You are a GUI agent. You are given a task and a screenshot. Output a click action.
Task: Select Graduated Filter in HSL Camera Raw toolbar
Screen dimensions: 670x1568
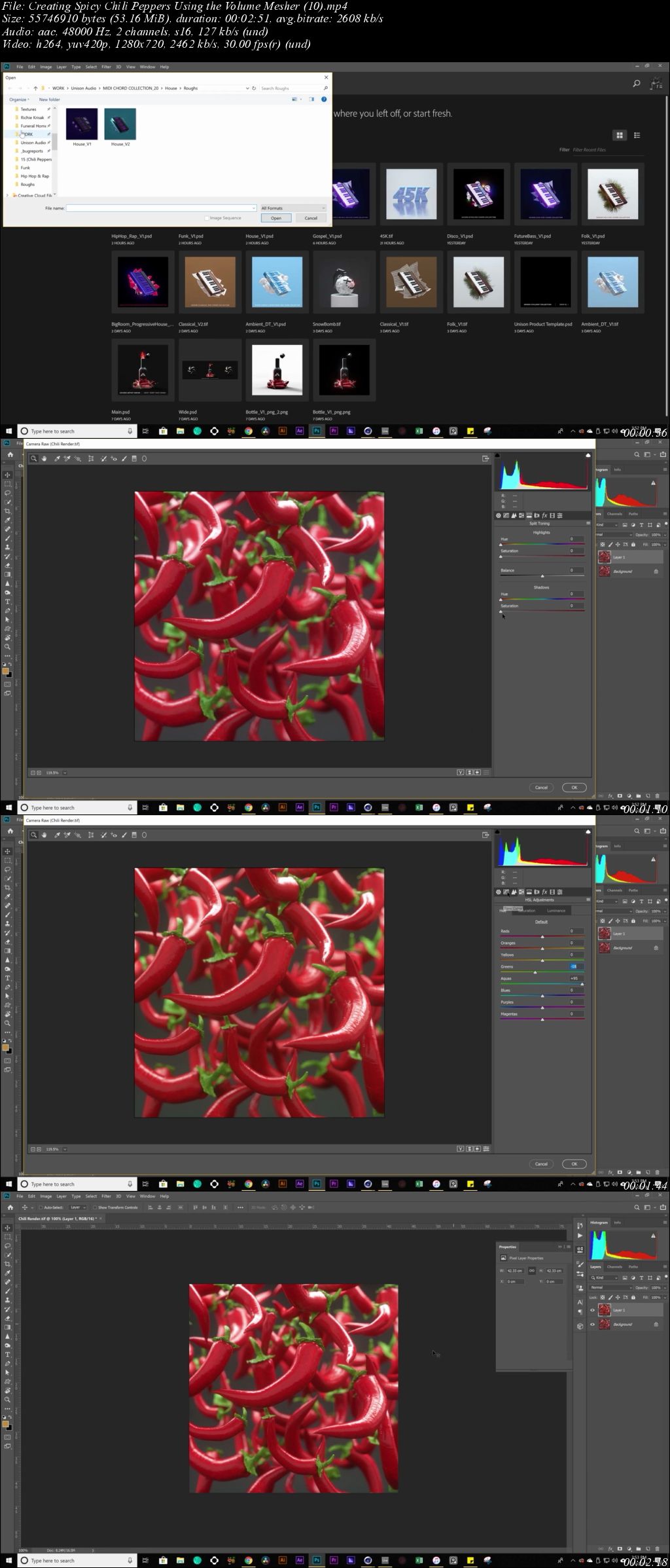134,835
